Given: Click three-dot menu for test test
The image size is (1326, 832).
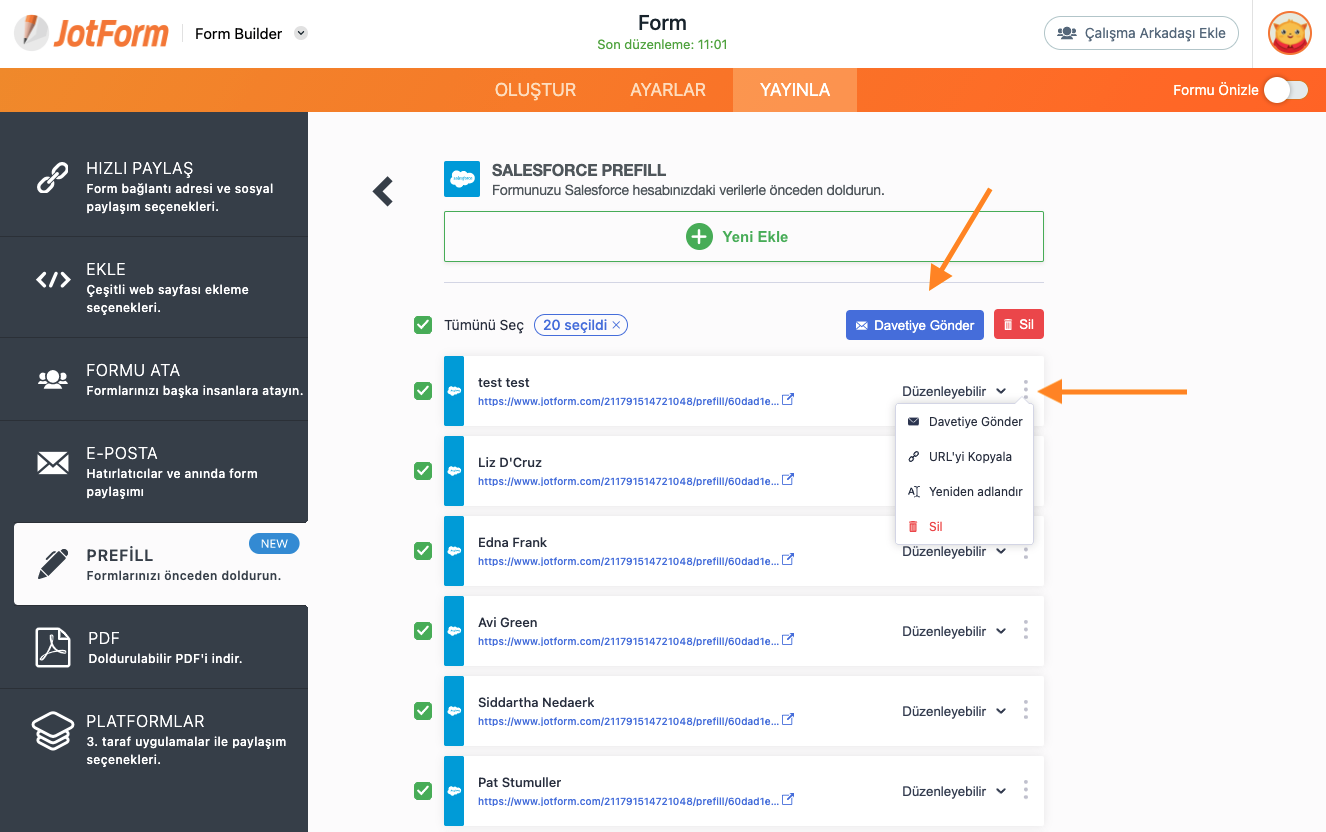Looking at the screenshot, I should point(1025,391).
